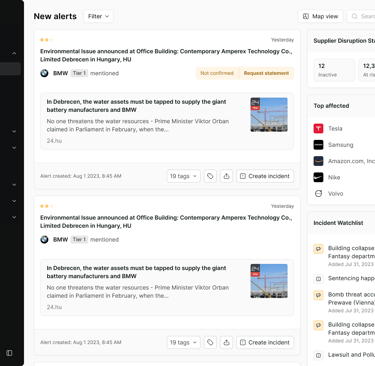Screen dimensions: 375x366
Task: Click Top affected heading
Action: [331, 106]
